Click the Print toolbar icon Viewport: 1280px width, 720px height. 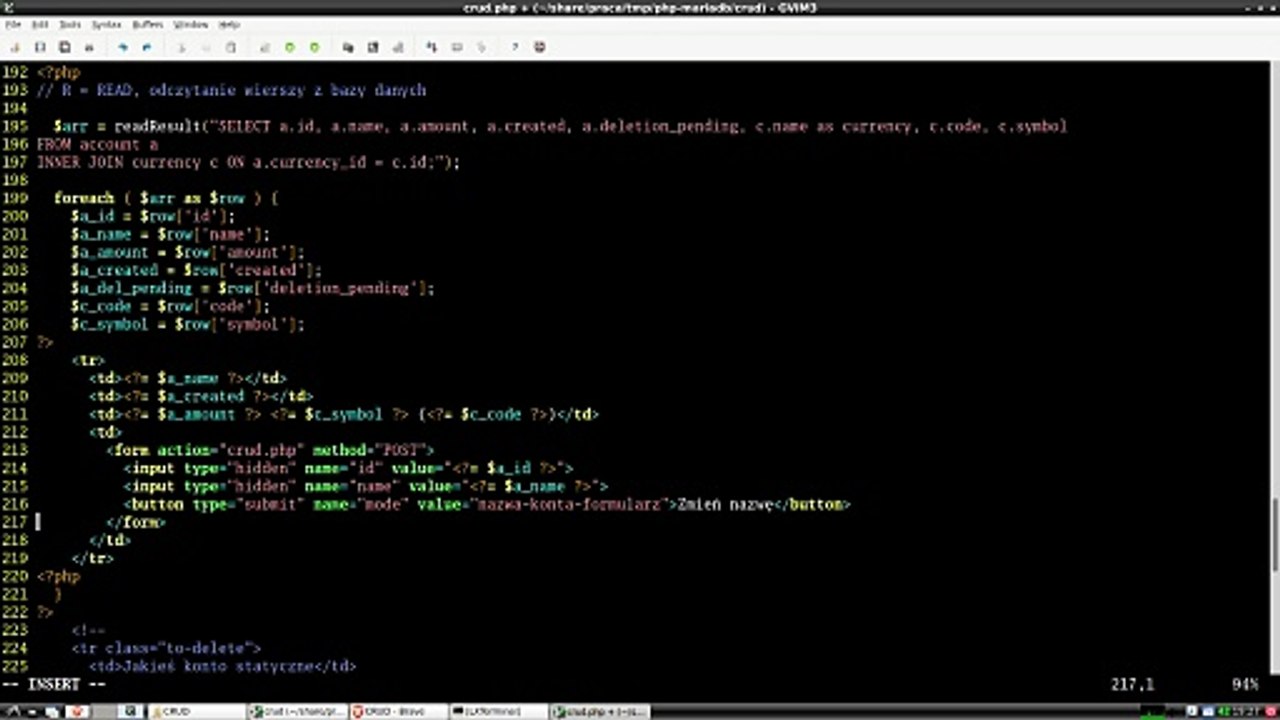pyautogui.click(x=89, y=47)
